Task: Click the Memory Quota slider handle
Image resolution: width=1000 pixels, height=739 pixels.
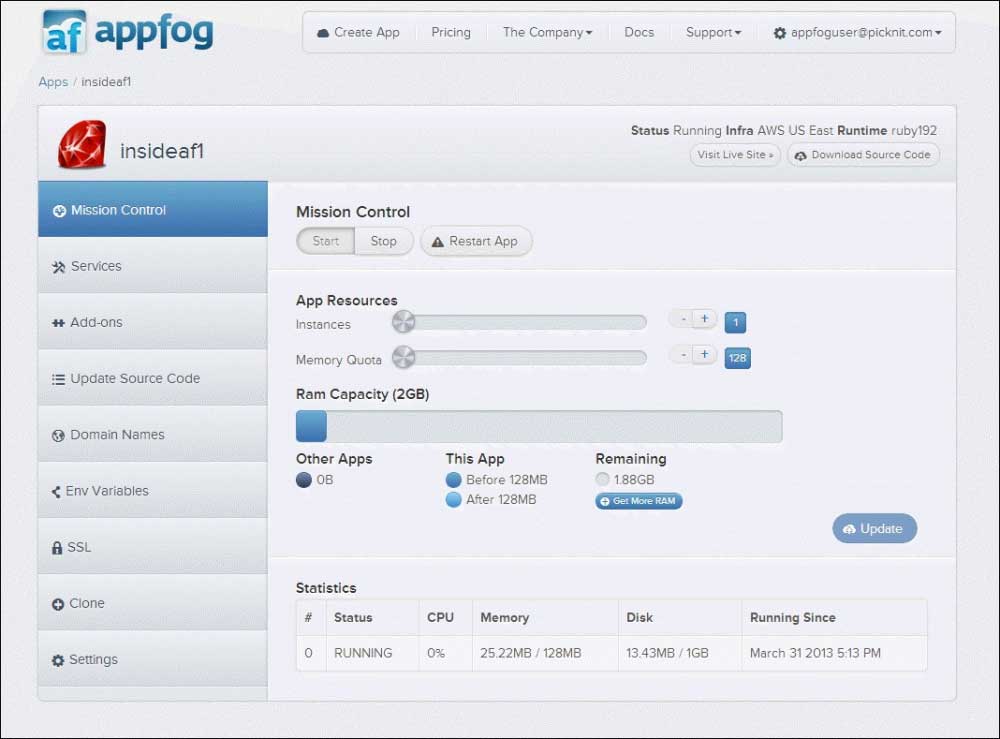Action: tap(403, 358)
